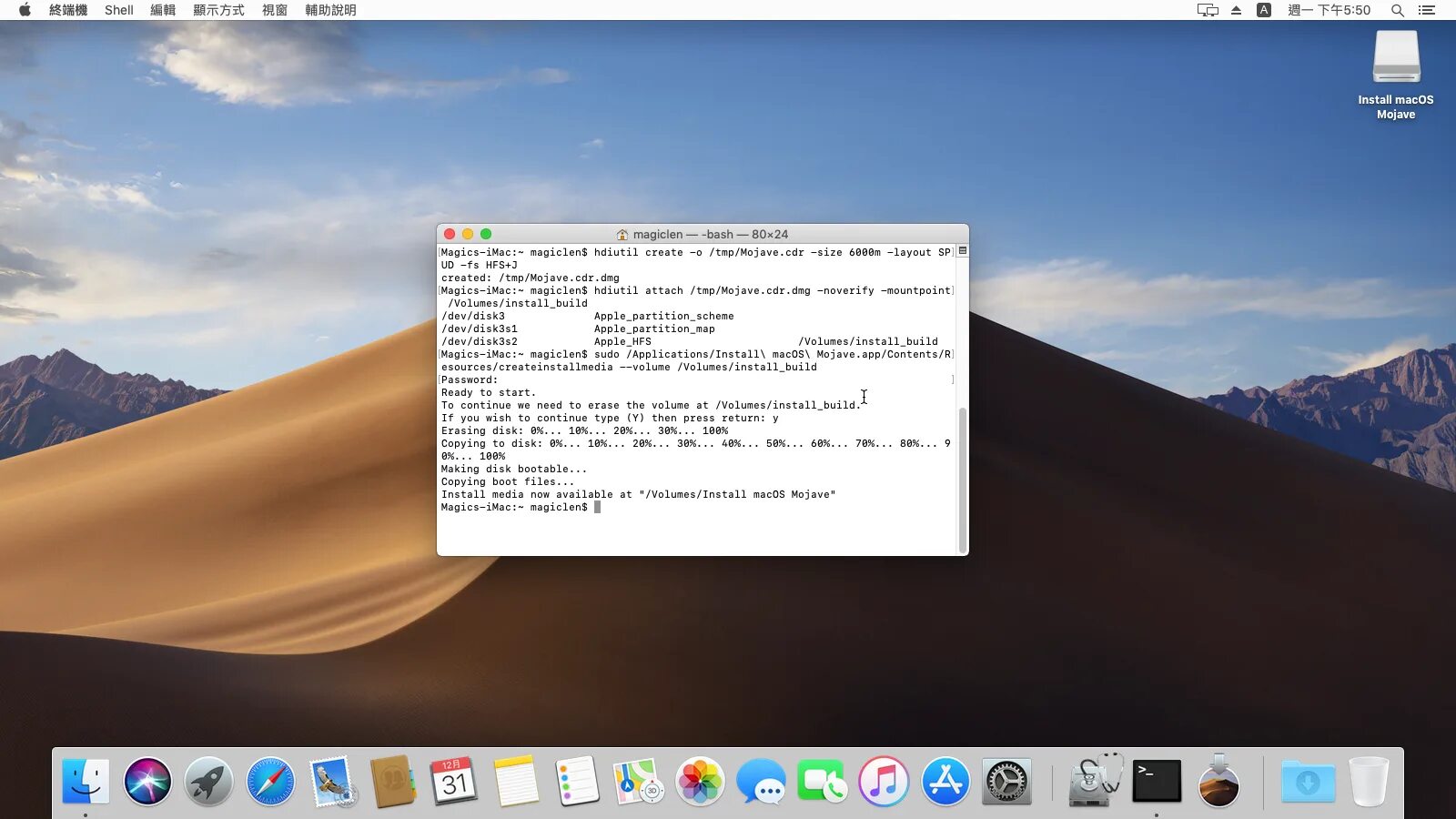Screen dimensions: 1456x819
Task: Open the Mail stamp icon in Dock
Action: click(331, 781)
